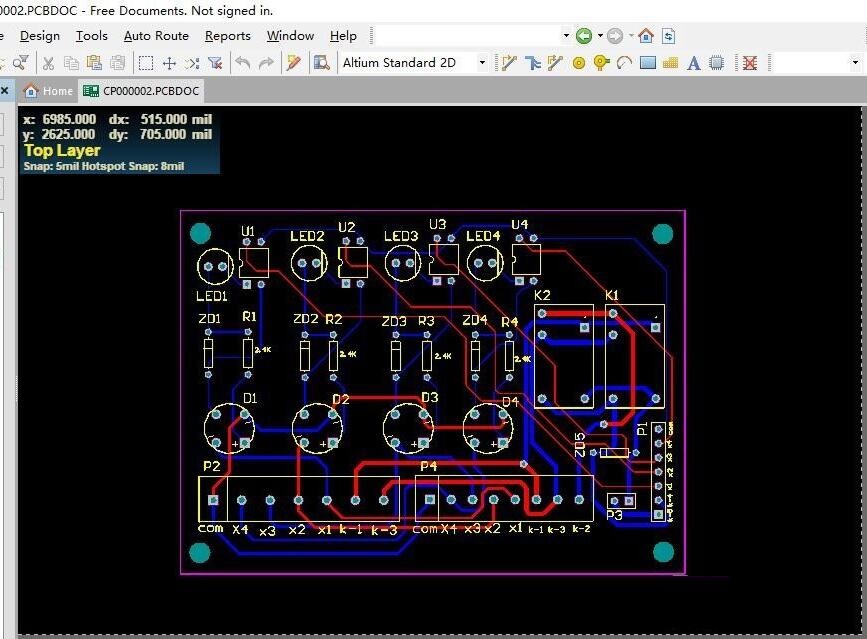Select the K1 relay component
Image resolution: width=867 pixels, height=639 pixels.
click(635, 357)
